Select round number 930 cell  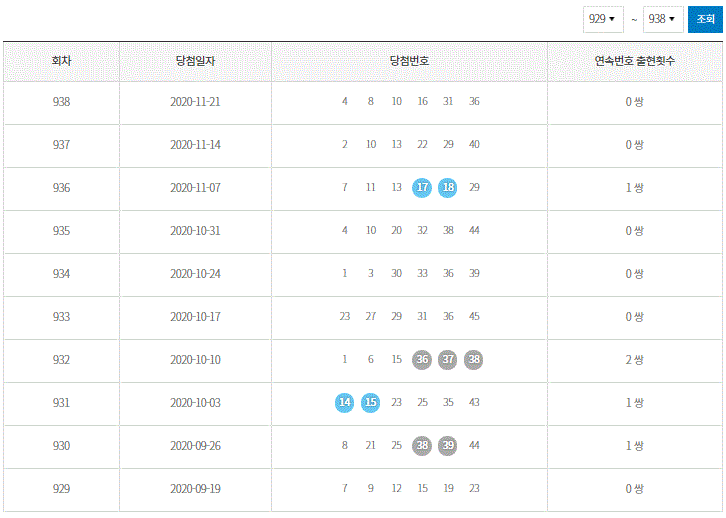pyautogui.click(x=61, y=446)
